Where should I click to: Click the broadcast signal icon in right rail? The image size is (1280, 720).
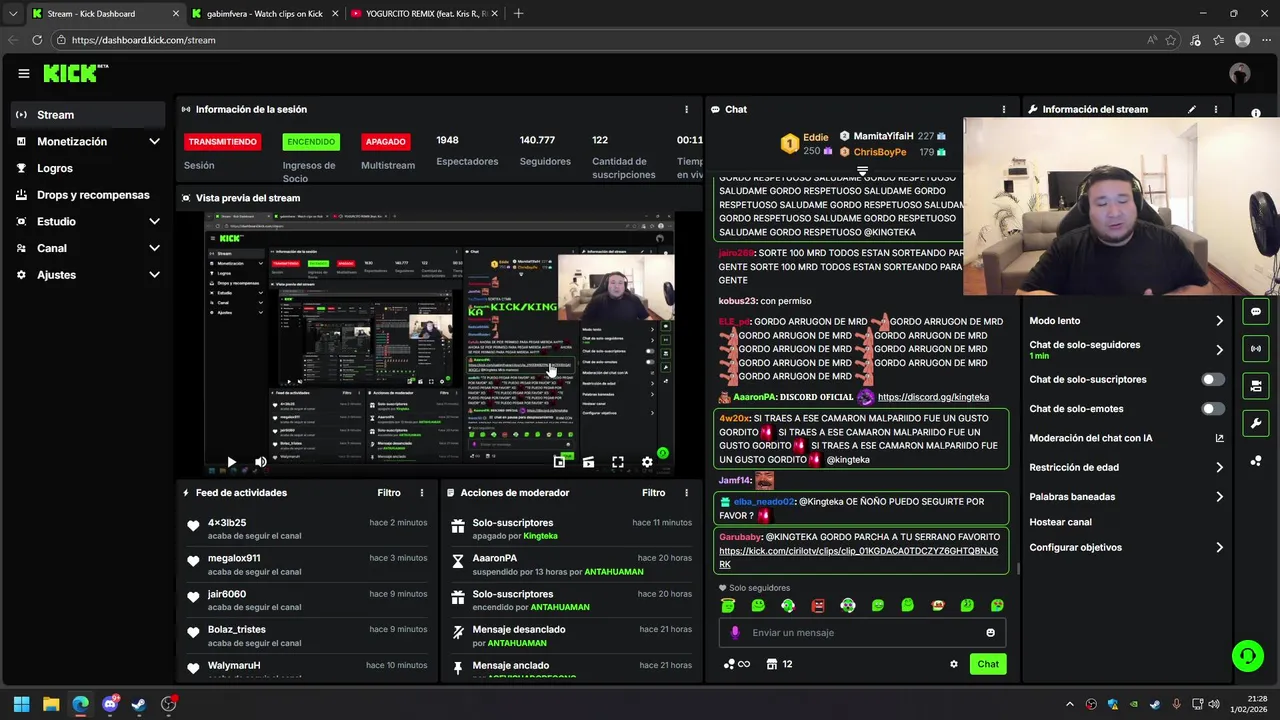[x=1256, y=348]
